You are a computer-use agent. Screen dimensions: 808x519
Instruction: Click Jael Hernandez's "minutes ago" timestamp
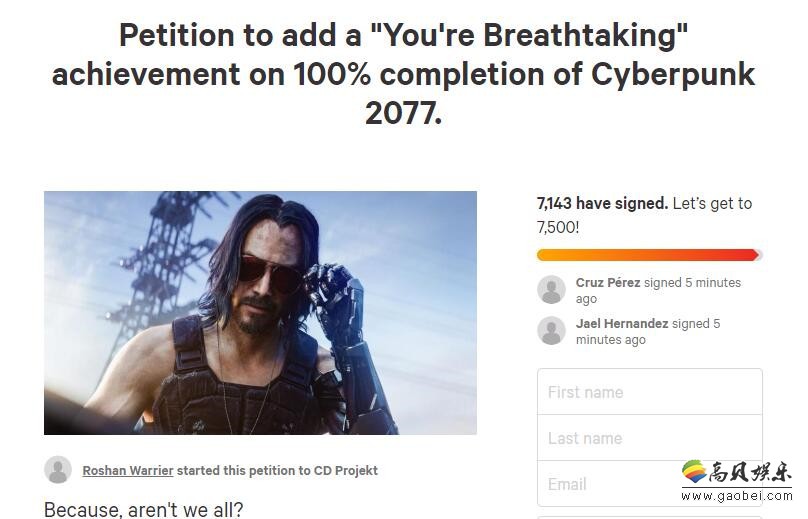(x=610, y=340)
